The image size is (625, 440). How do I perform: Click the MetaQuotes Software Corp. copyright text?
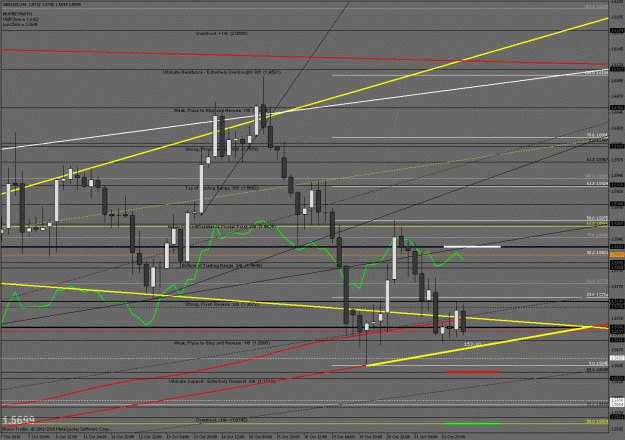point(56,429)
